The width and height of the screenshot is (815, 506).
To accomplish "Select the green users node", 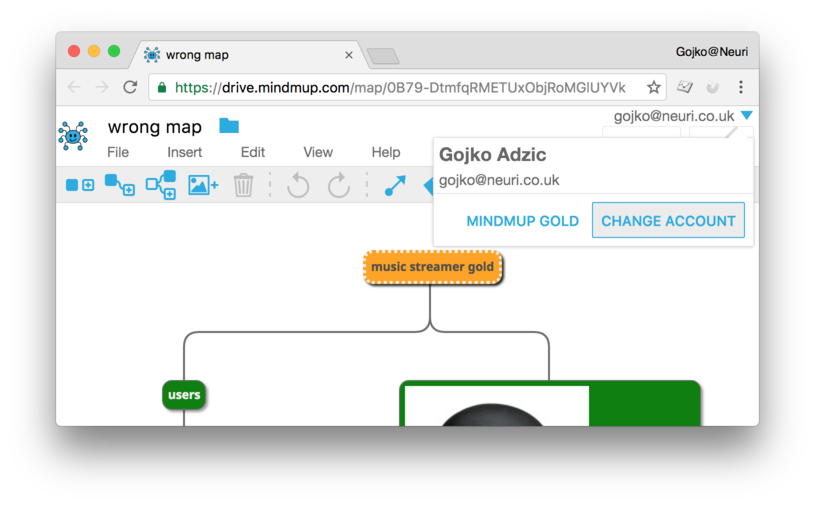I will coord(184,395).
